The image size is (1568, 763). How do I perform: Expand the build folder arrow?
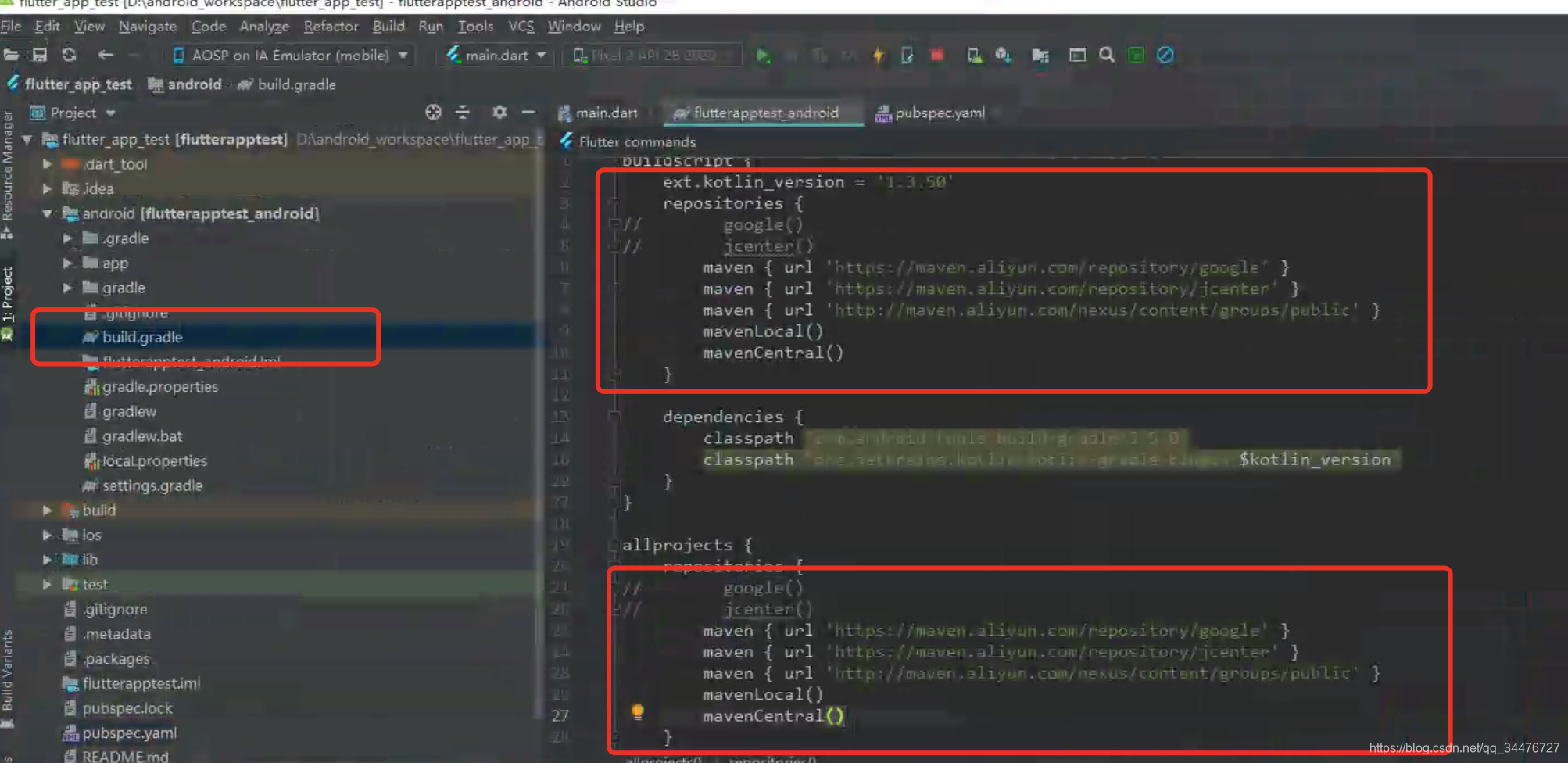tap(48, 510)
